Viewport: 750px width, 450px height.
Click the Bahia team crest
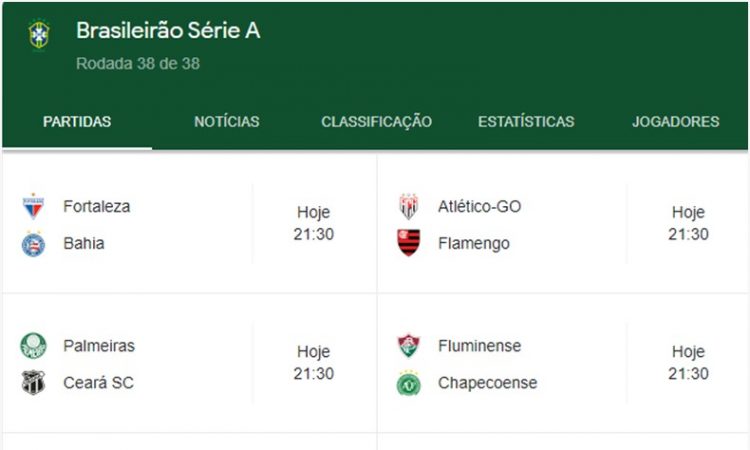33,244
